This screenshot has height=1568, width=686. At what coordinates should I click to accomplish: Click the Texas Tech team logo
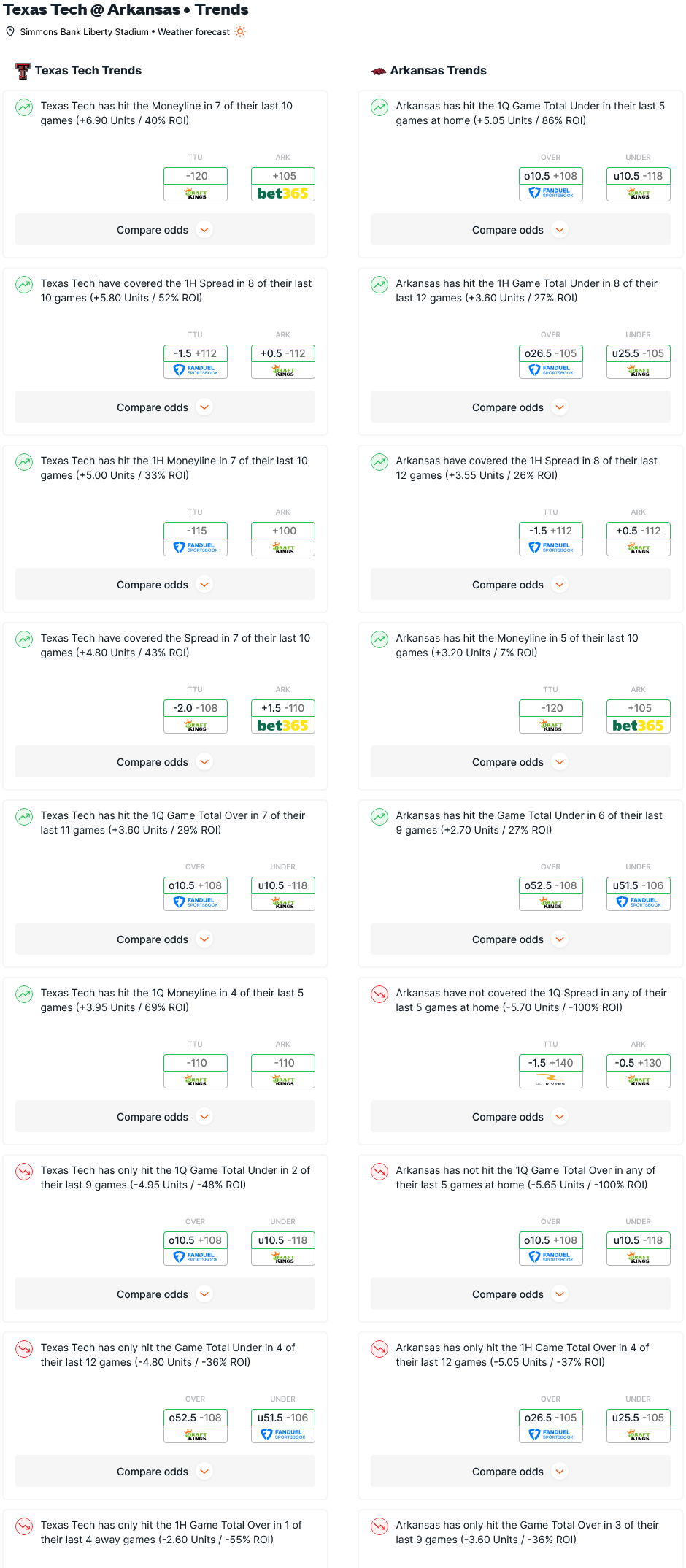coord(23,71)
